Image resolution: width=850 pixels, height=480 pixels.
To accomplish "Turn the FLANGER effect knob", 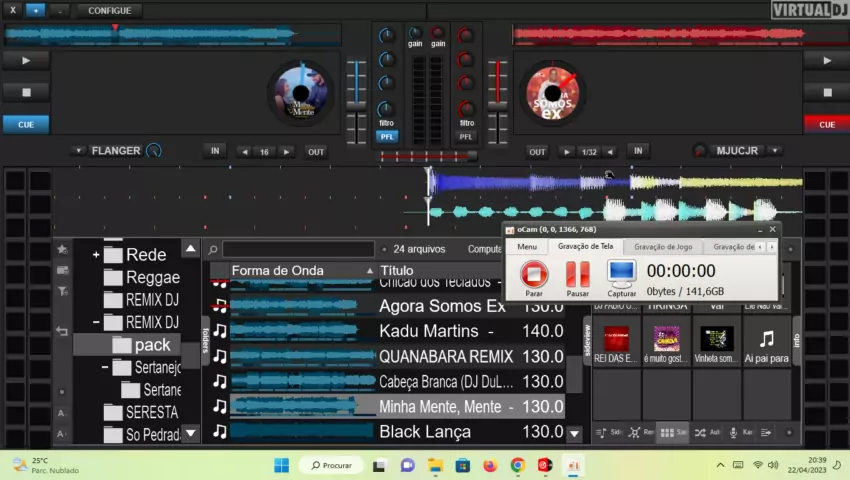I will click(154, 151).
